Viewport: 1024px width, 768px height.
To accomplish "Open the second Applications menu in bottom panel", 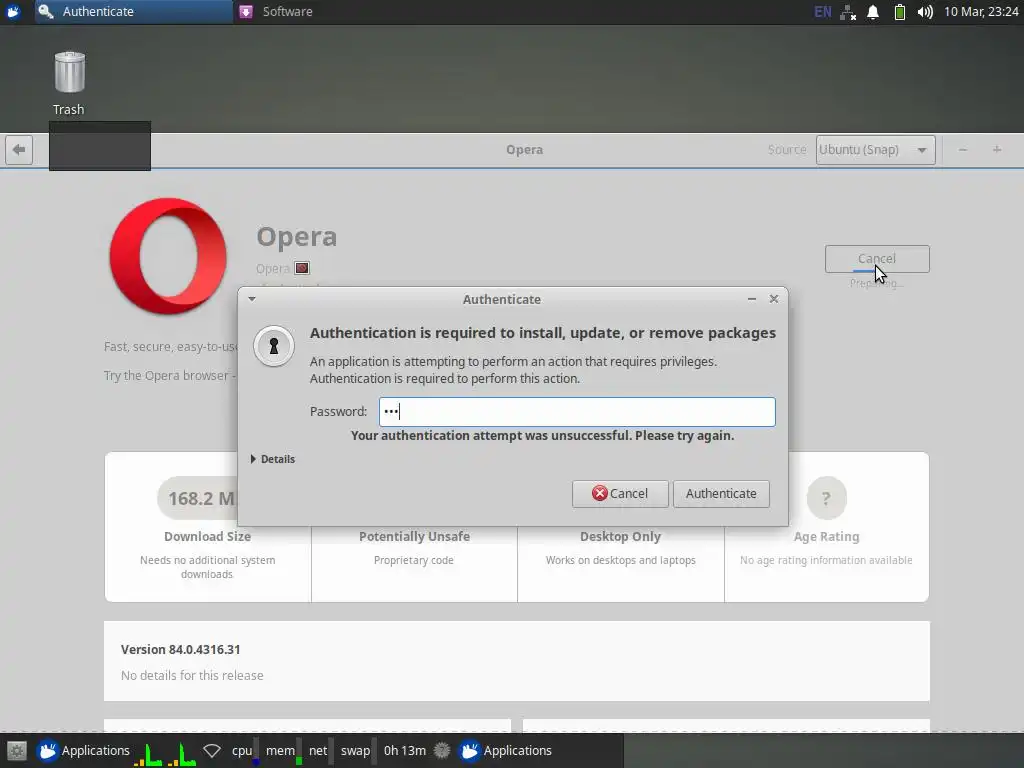I will [x=505, y=751].
